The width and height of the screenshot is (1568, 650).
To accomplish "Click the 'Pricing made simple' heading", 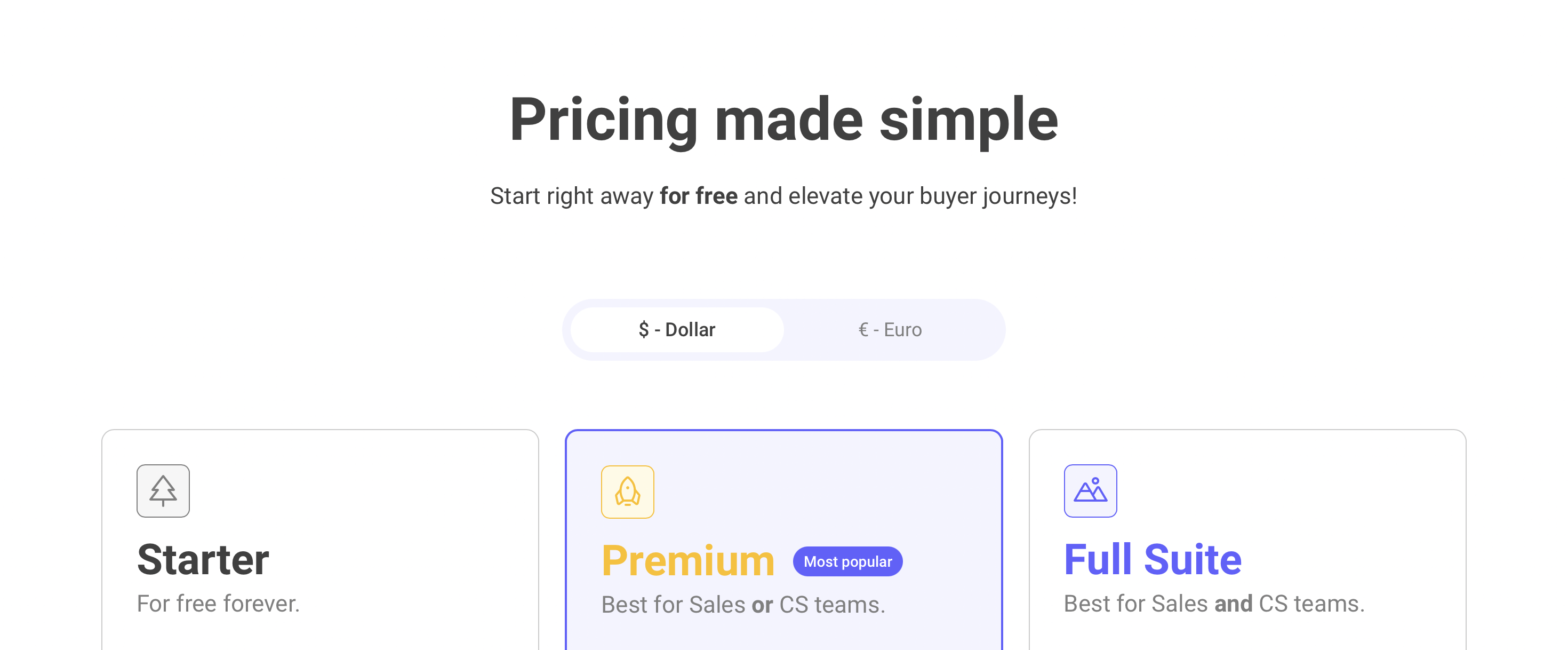I will point(783,120).
